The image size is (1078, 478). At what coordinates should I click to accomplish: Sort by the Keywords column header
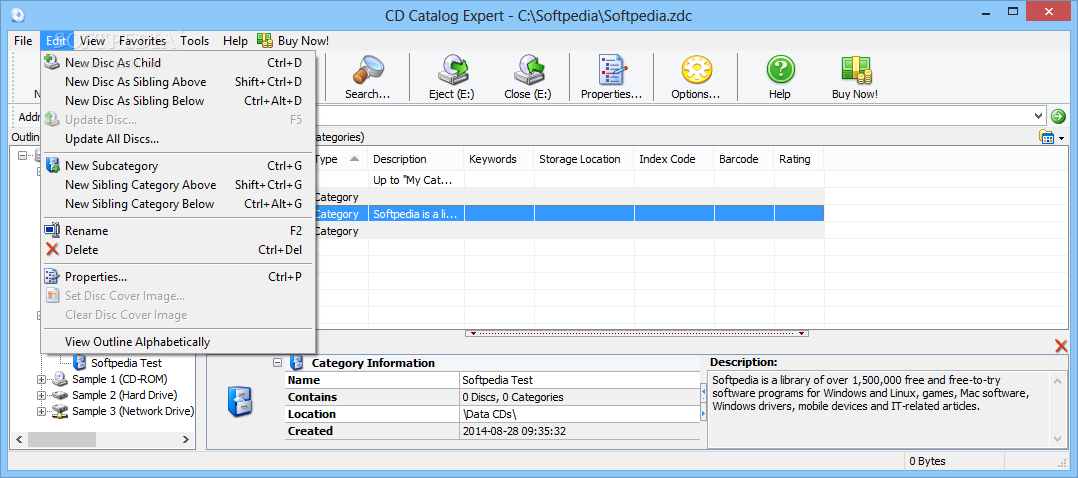coord(498,159)
